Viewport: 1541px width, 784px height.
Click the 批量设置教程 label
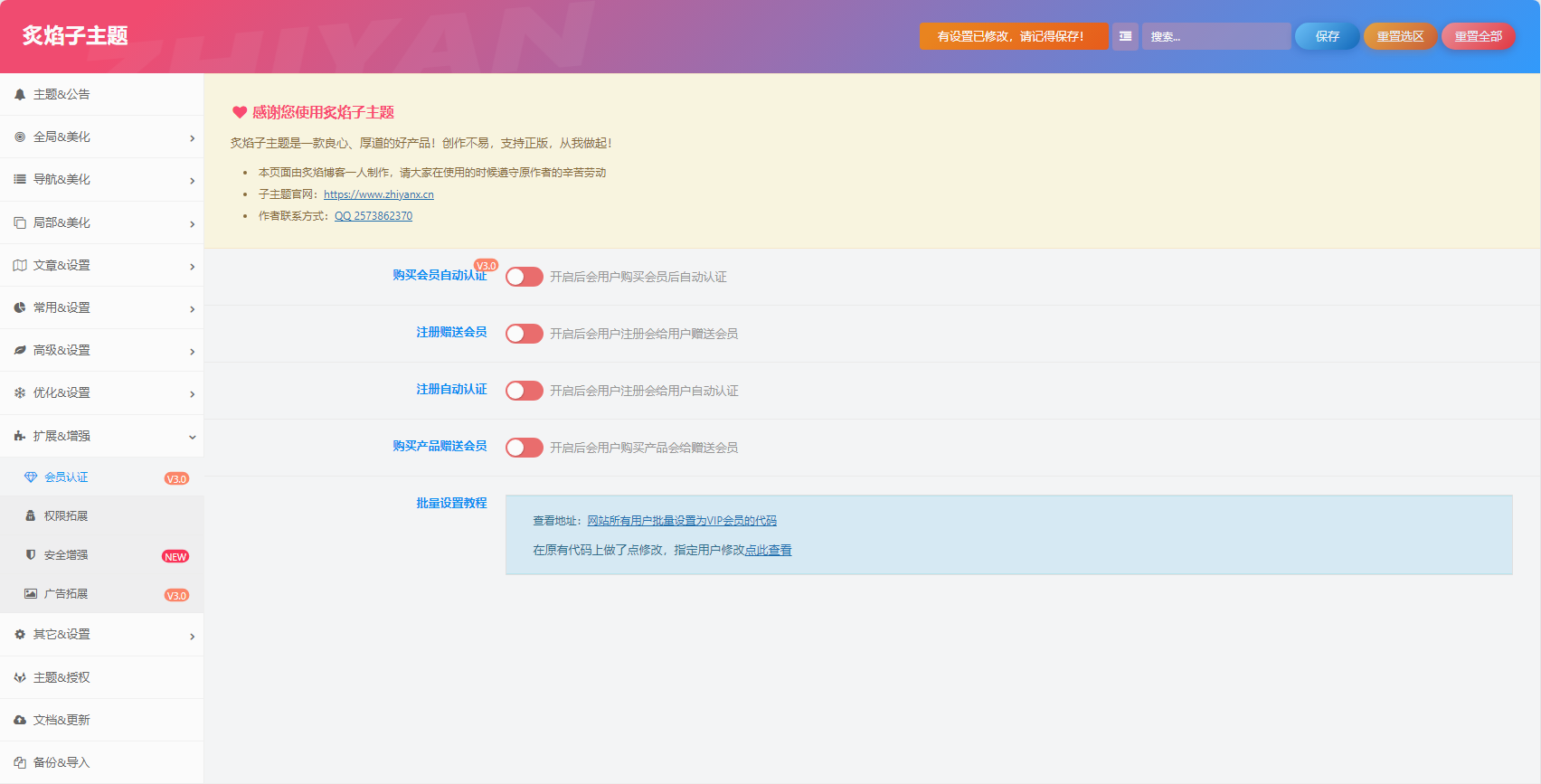[x=451, y=503]
